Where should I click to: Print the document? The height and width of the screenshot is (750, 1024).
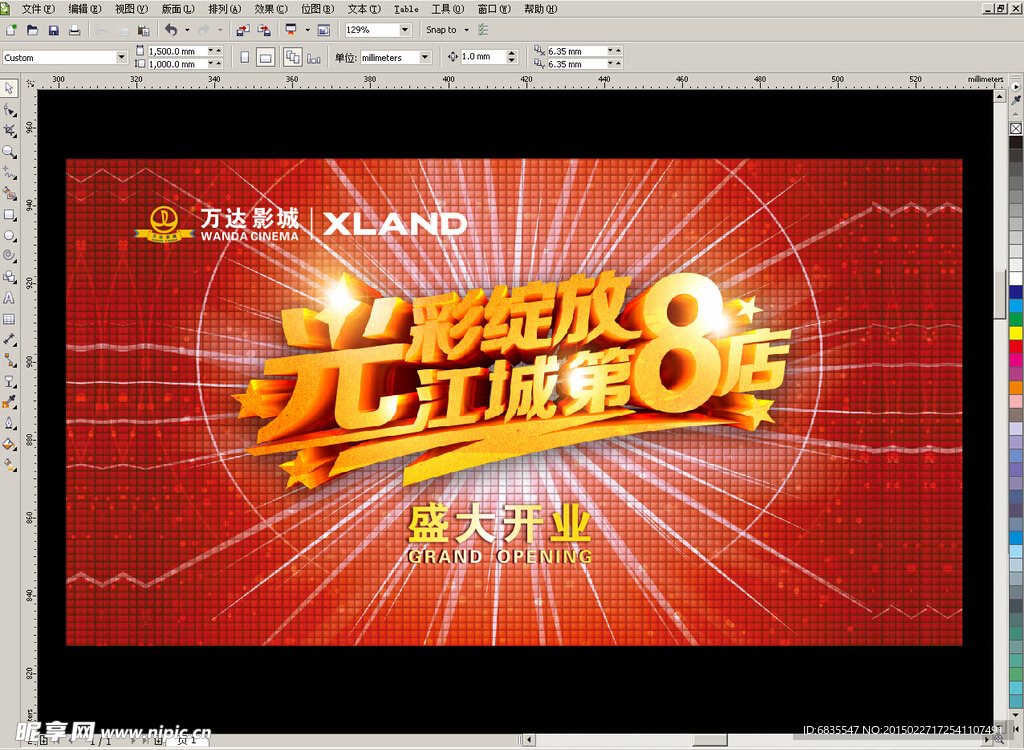[74, 30]
